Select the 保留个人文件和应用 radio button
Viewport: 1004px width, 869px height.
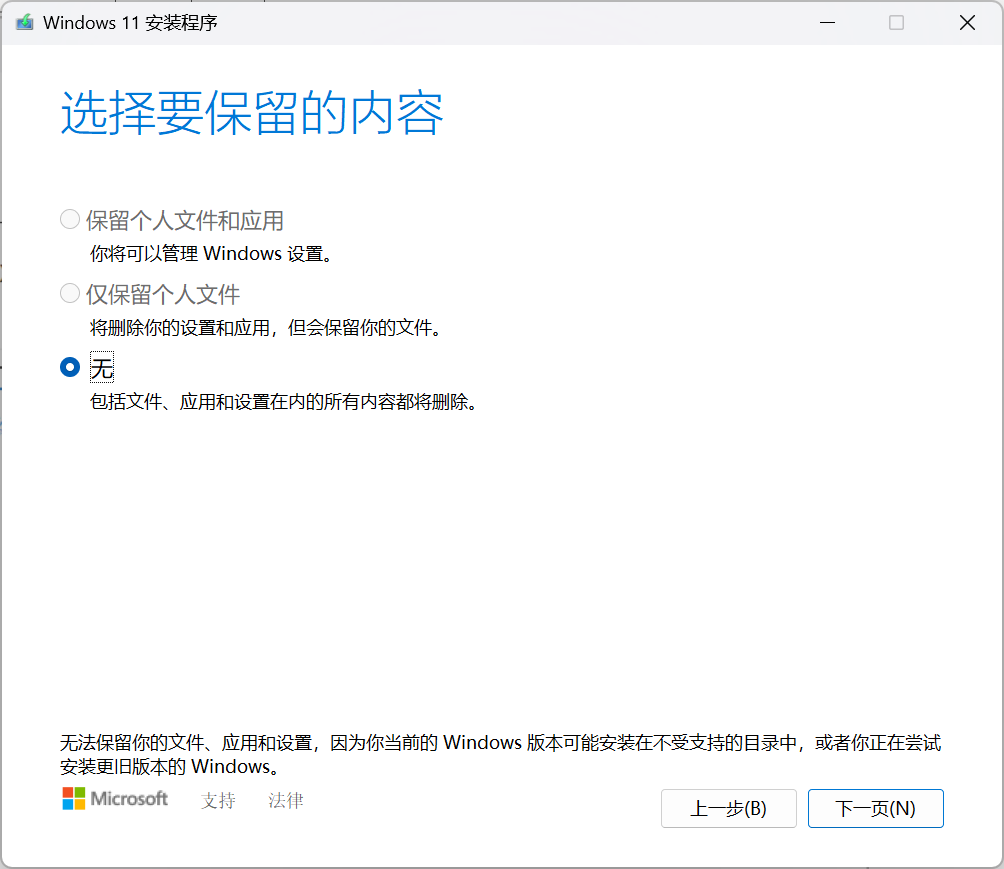coord(70,220)
